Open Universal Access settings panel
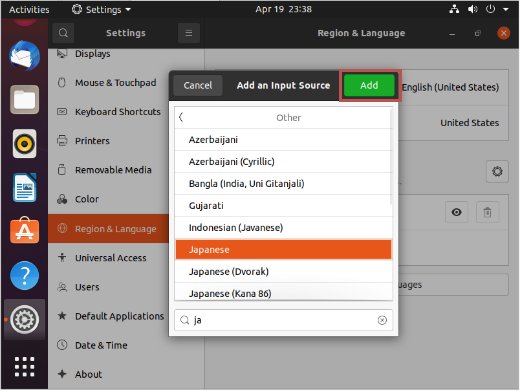The image size is (521, 391). pyautogui.click(x=109, y=258)
